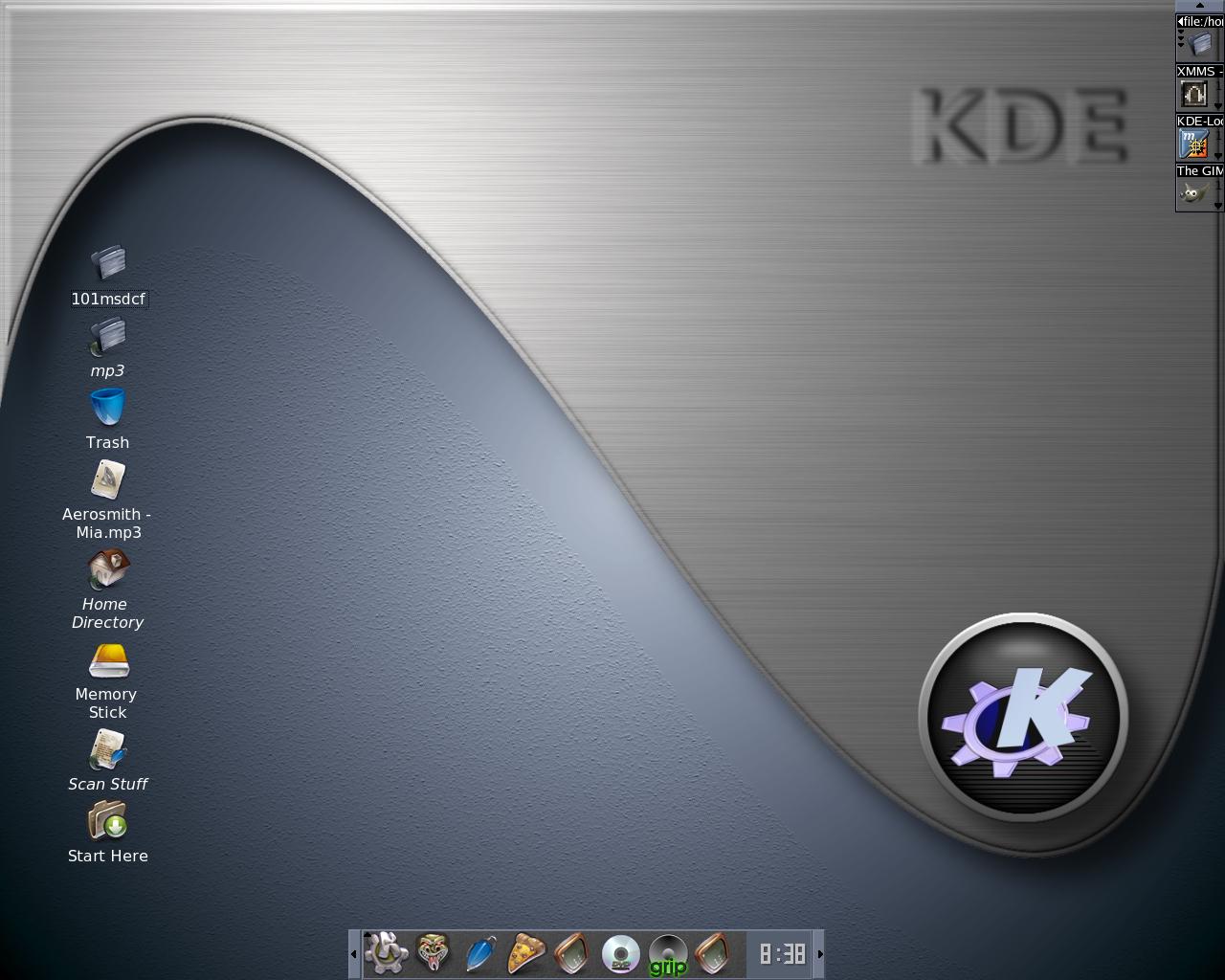
Task: Open the K Menu gear icon on the panel
Action: (383, 953)
